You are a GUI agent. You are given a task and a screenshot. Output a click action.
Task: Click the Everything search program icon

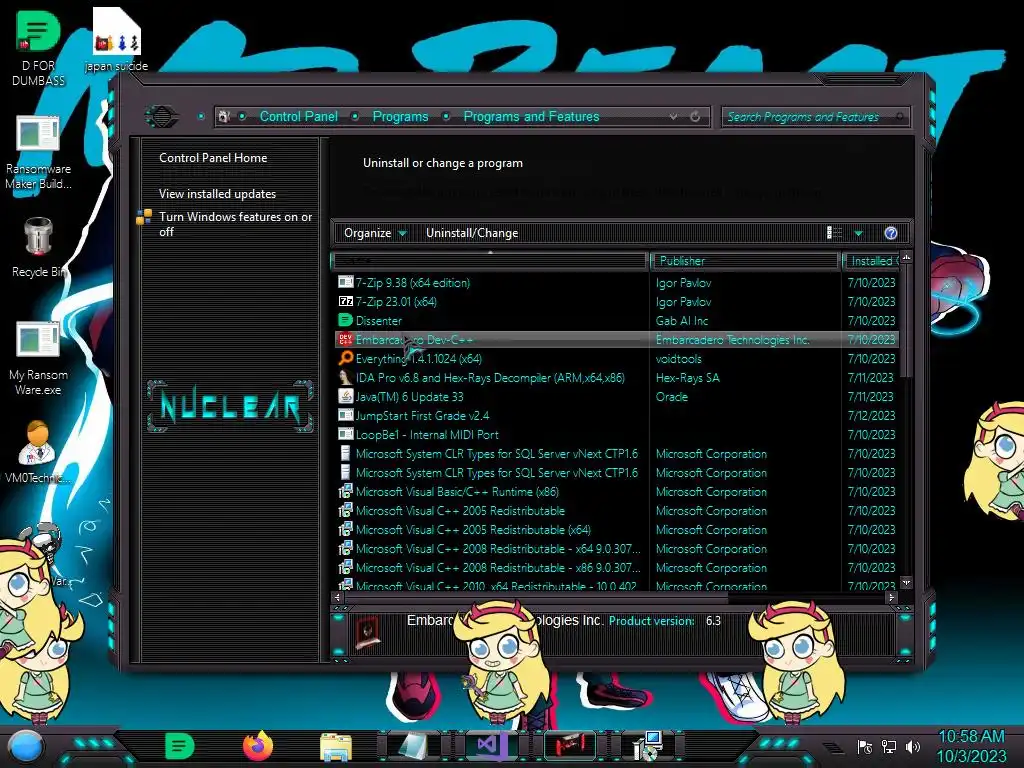point(345,359)
